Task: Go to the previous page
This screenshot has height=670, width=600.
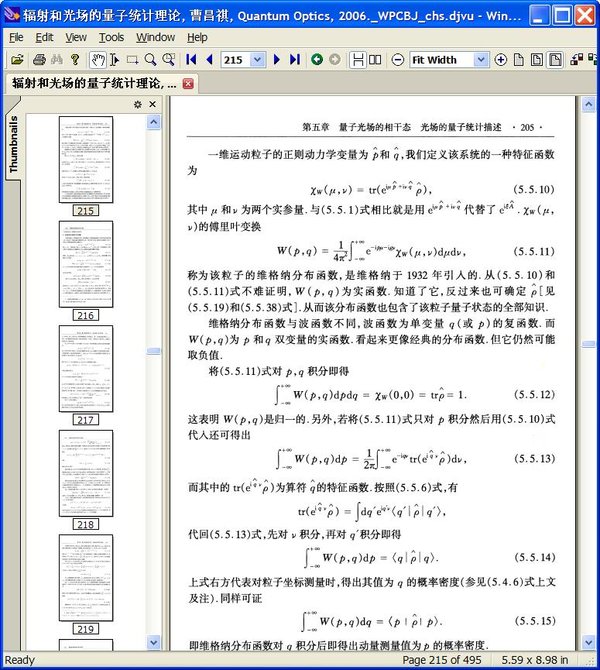Action: (x=209, y=60)
